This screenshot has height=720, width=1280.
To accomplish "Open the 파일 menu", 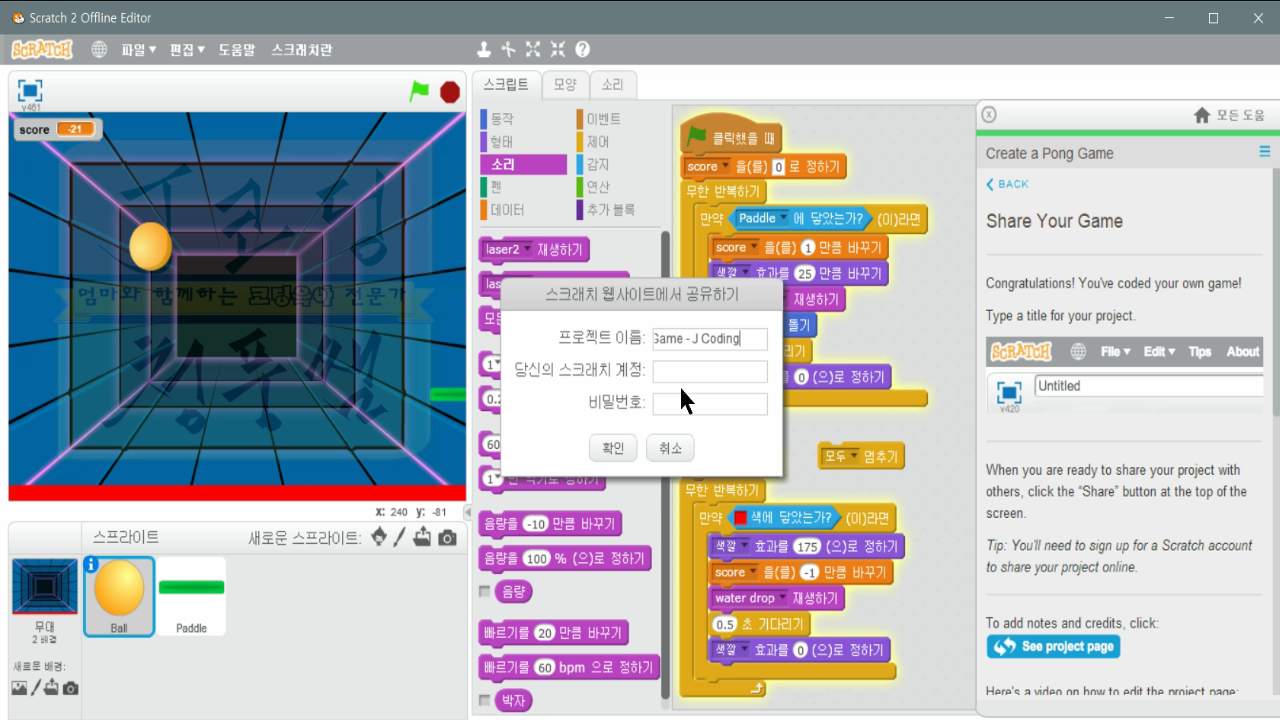I will (135, 48).
